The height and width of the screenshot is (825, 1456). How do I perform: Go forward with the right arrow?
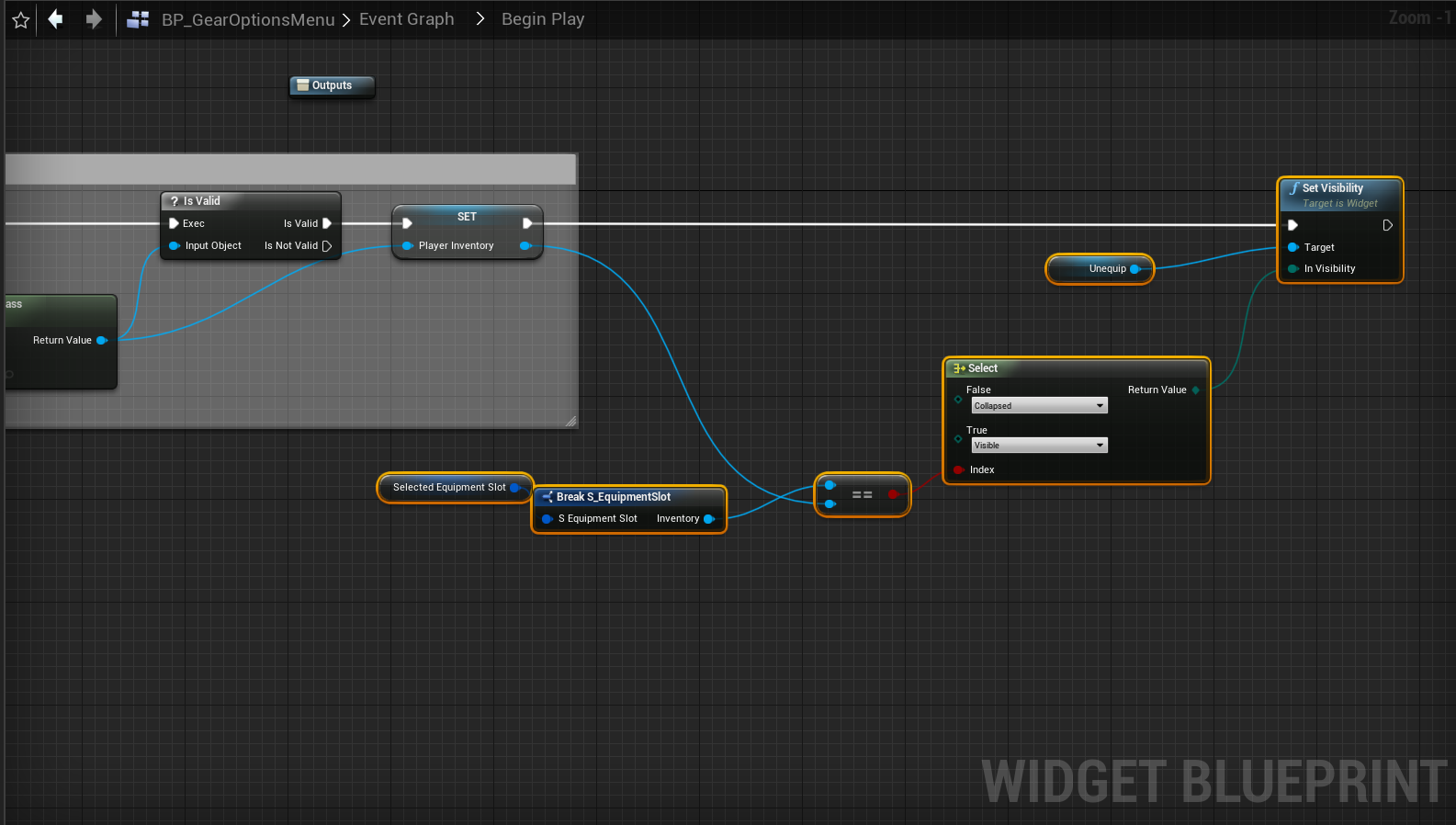[94, 19]
